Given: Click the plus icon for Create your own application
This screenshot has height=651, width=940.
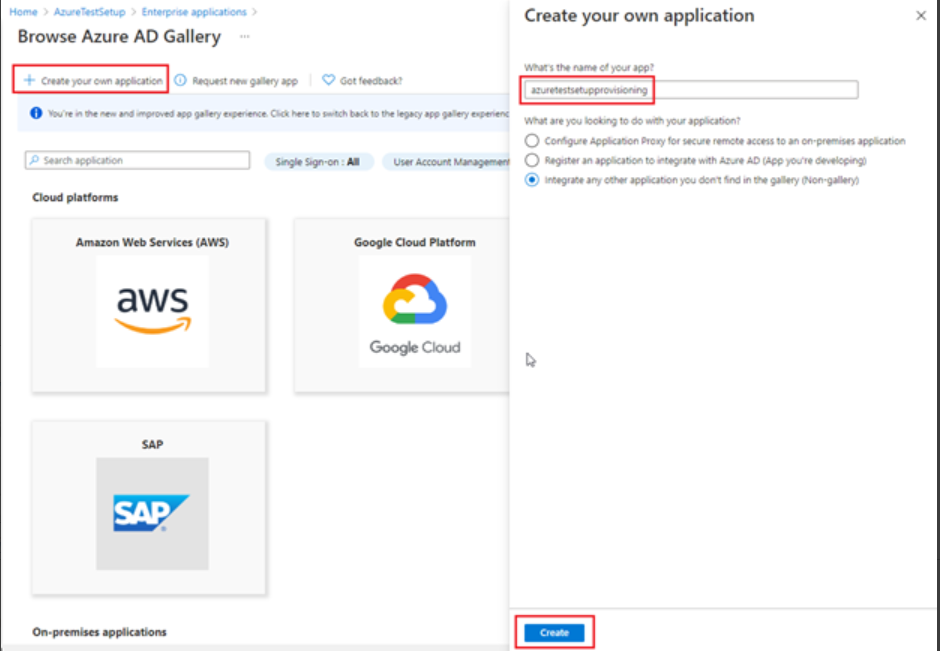Looking at the screenshot, I should (x=29, y=80).
